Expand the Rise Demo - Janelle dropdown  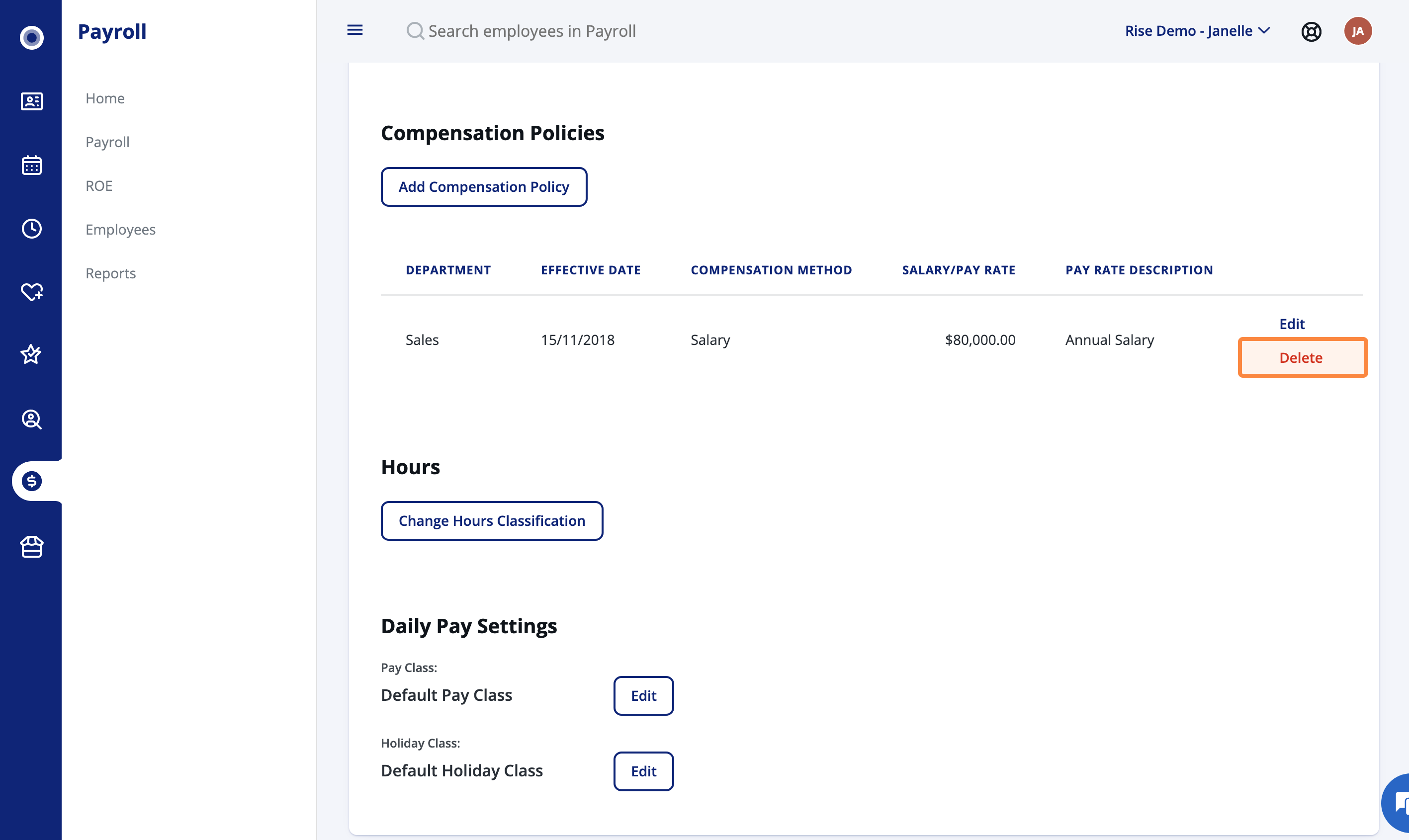[1197, 30]
